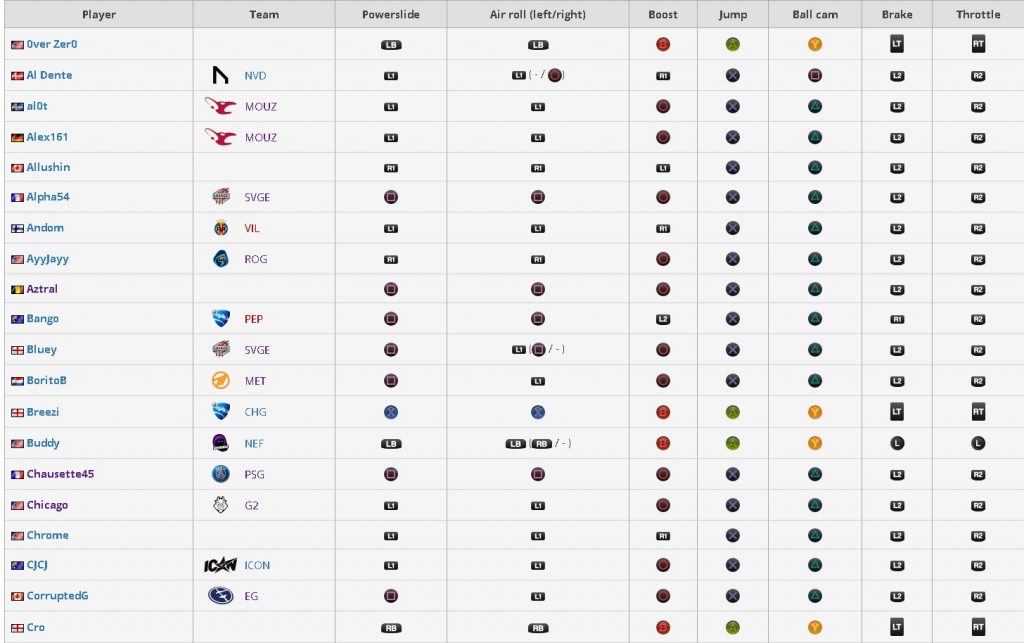Click the United States flag next to Chicago

(x=18, y=505)
